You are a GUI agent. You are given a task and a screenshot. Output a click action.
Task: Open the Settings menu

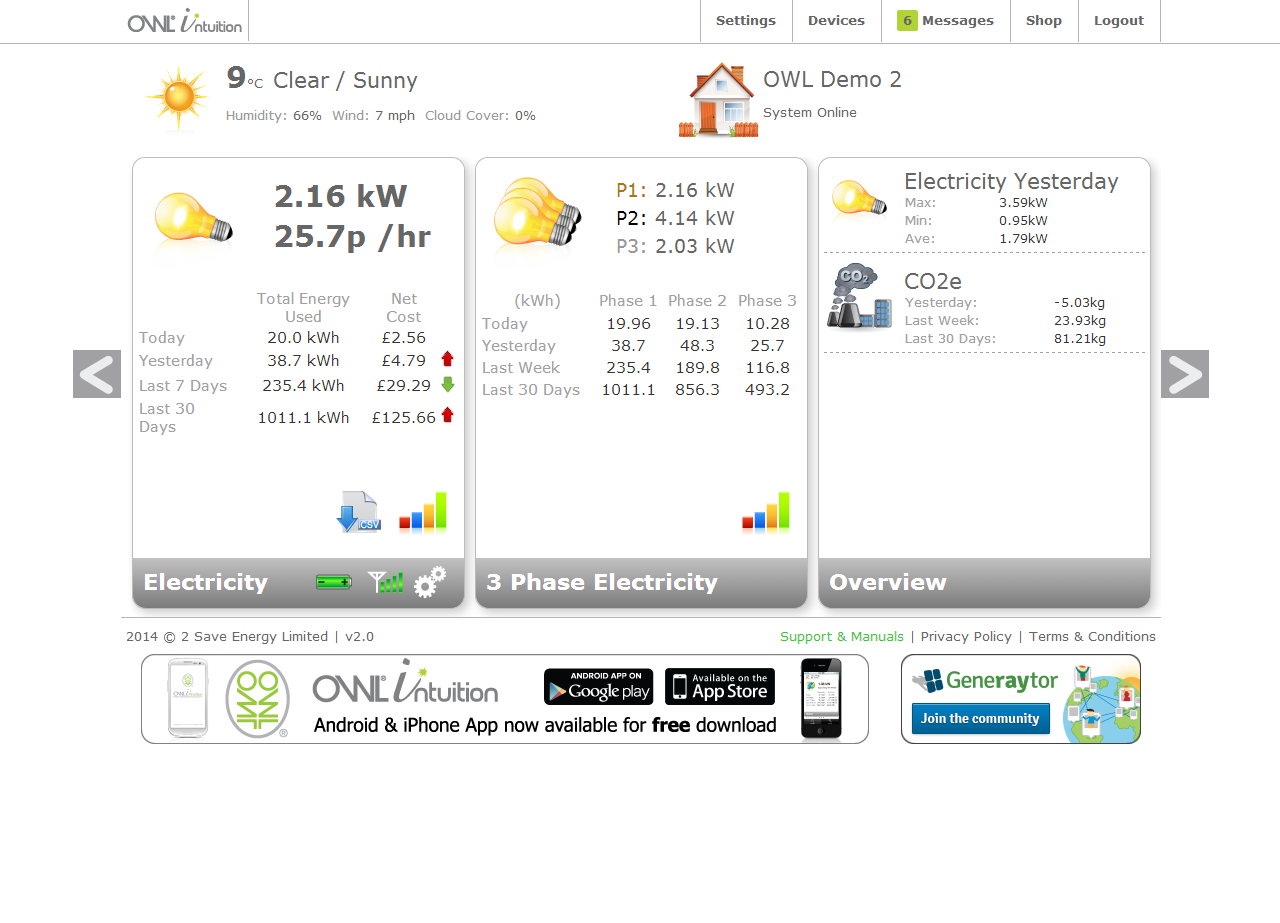pos(745,20)
